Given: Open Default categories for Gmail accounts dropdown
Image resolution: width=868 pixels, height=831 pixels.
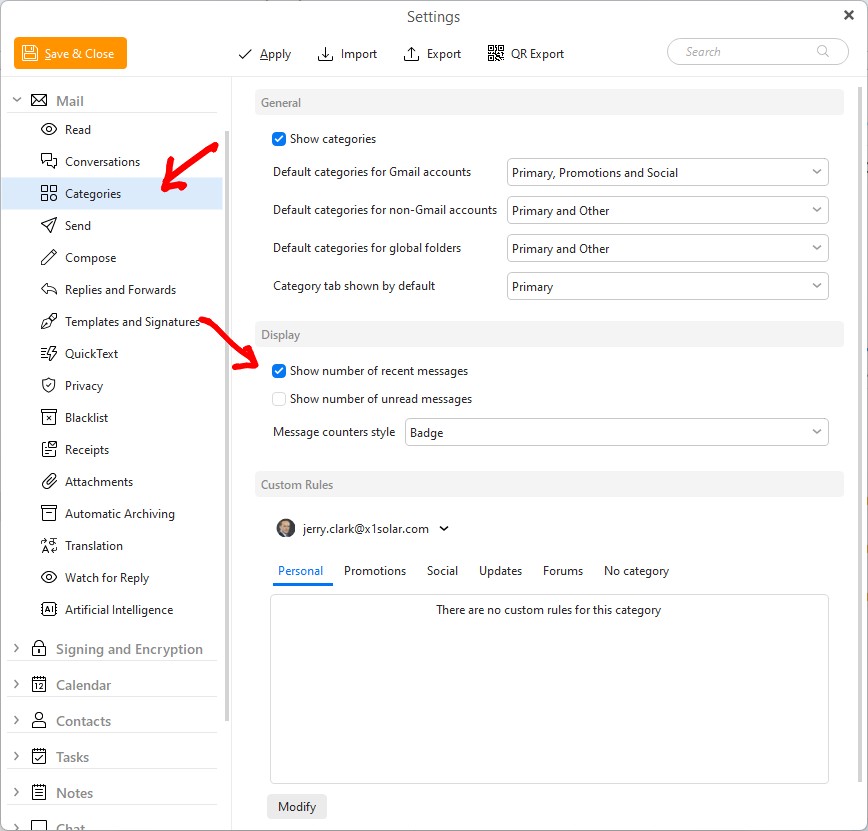Looking at the screenshot, I should [x=667, y=173].
